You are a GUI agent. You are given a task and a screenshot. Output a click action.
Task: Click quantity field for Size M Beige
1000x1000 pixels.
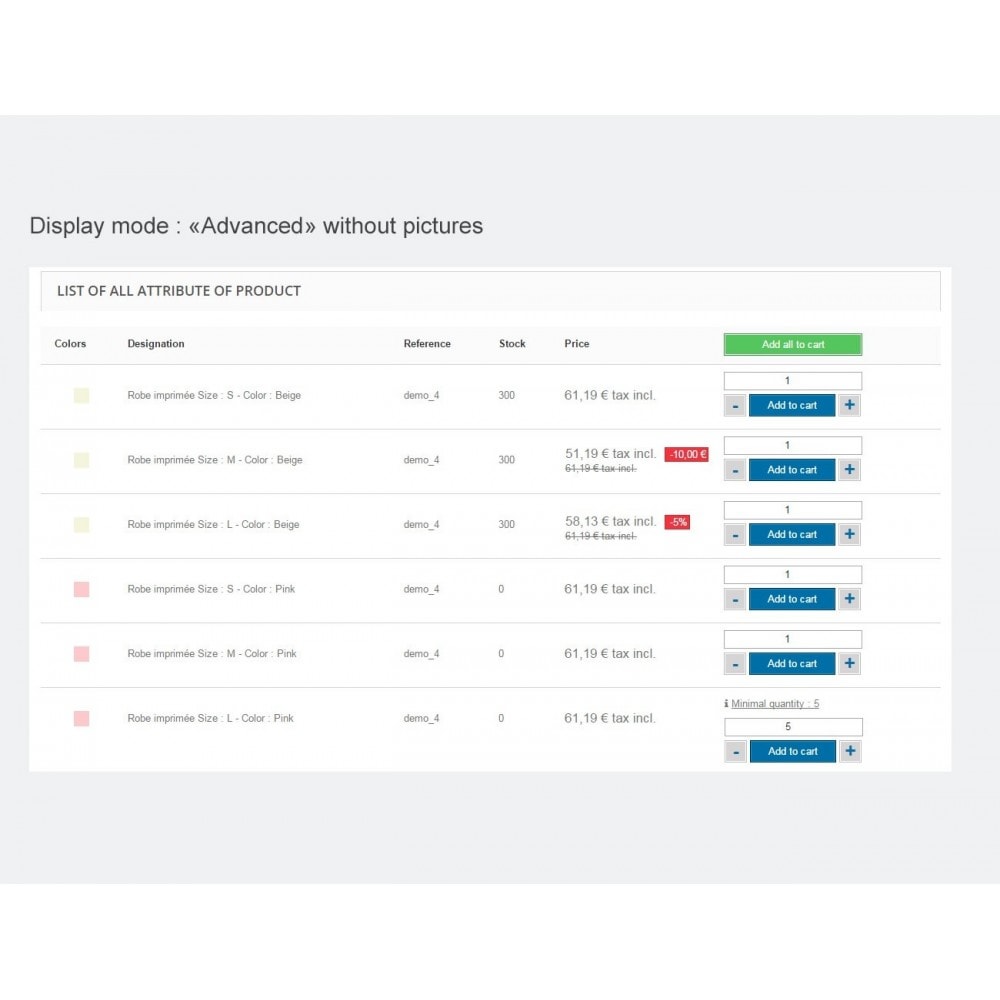tap(793, 445)
